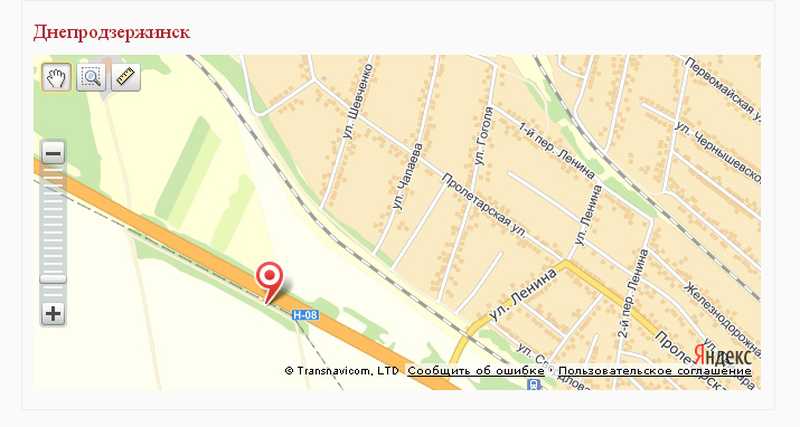800x427 pixels.
Task: Click the Первомайская ул. street label
Action: click(x=723, y=90)
